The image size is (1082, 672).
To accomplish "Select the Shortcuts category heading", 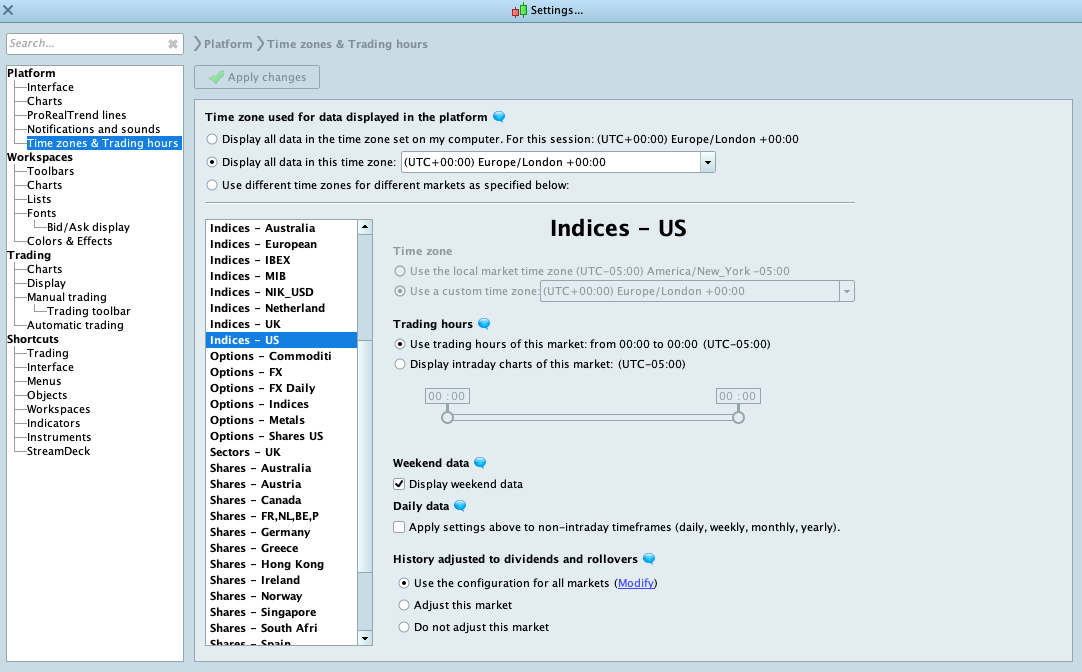I will click(x=32, y=339).
